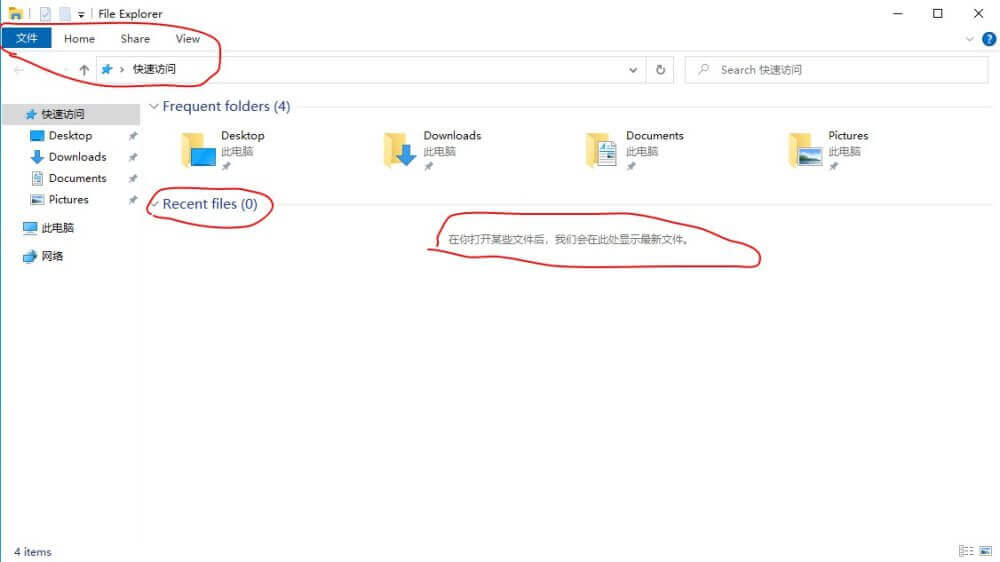
Task: Select Pictures in the navigation pane
Action: click(68, 199)
